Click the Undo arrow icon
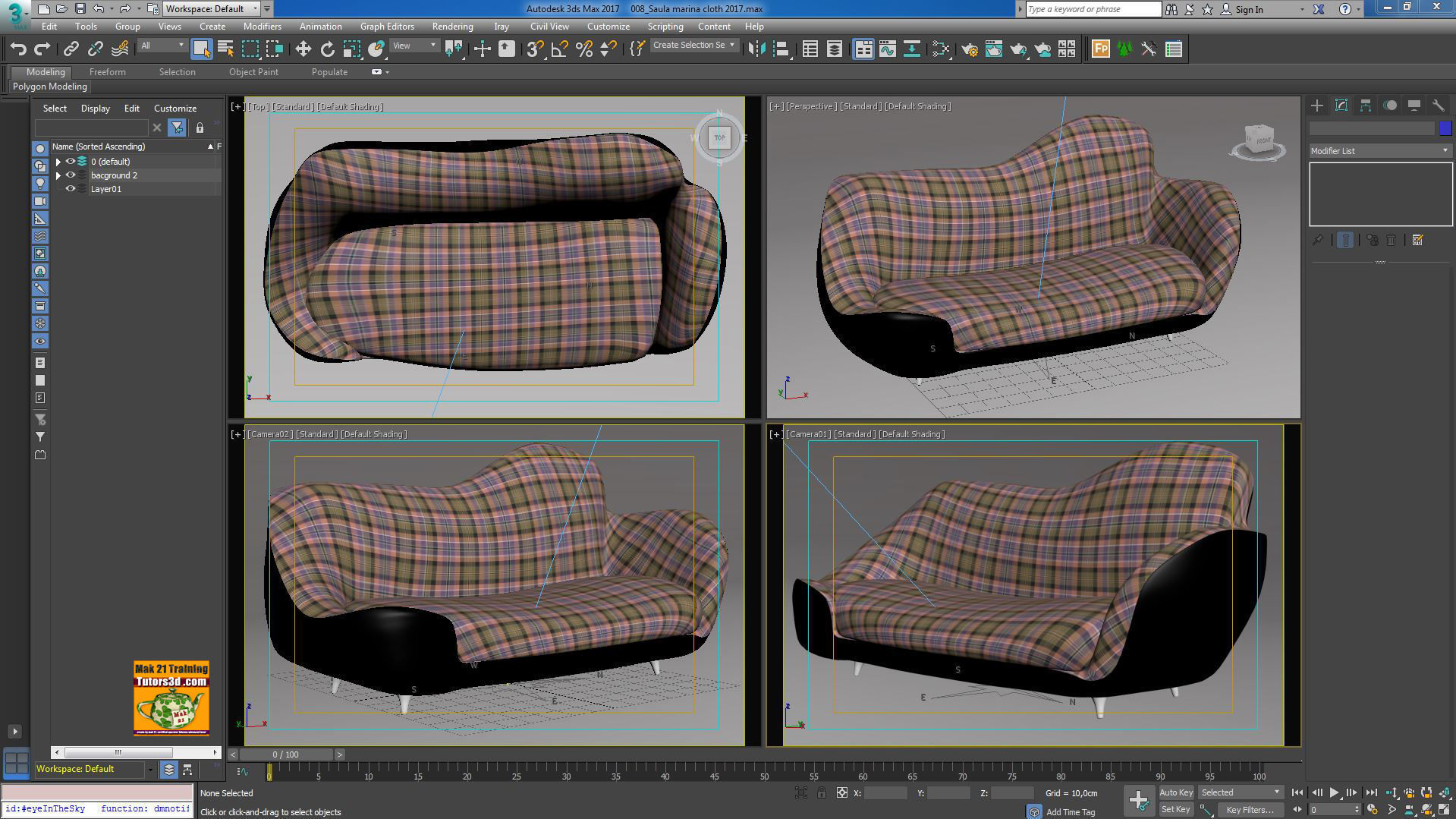Image resolution: width=1456 pixels, height=819 pixels. pyautogui.click(x=18, y=49)
